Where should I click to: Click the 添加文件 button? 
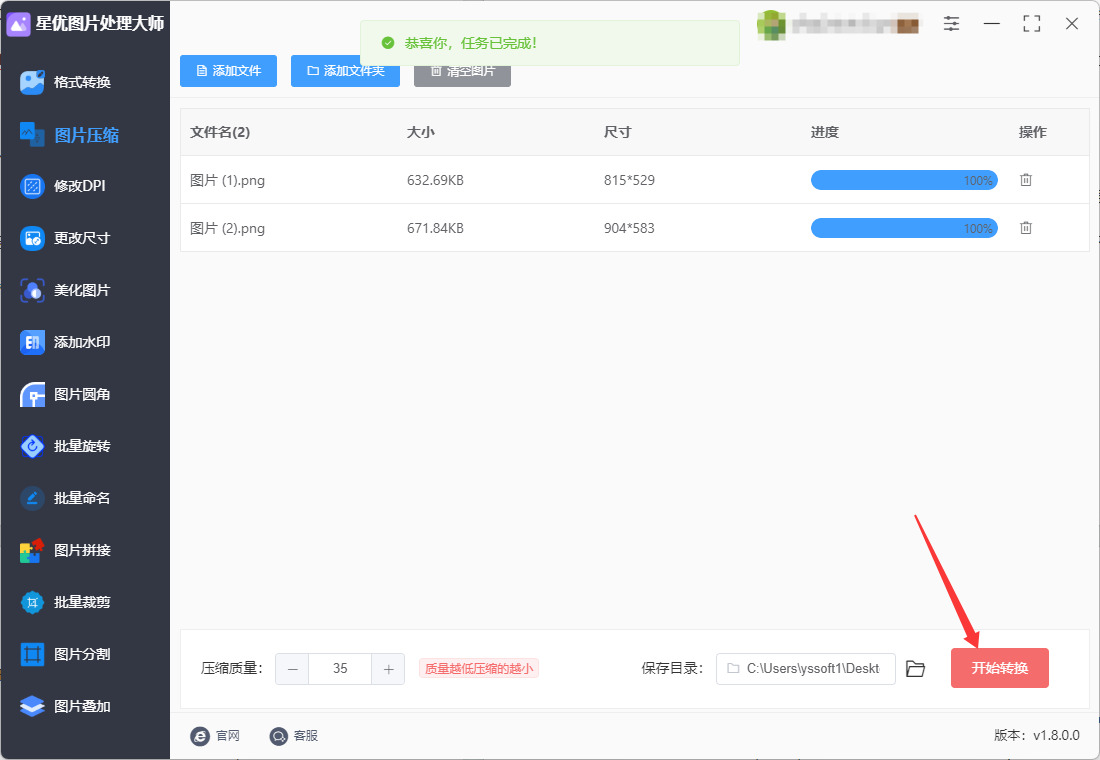coord(229,71)
